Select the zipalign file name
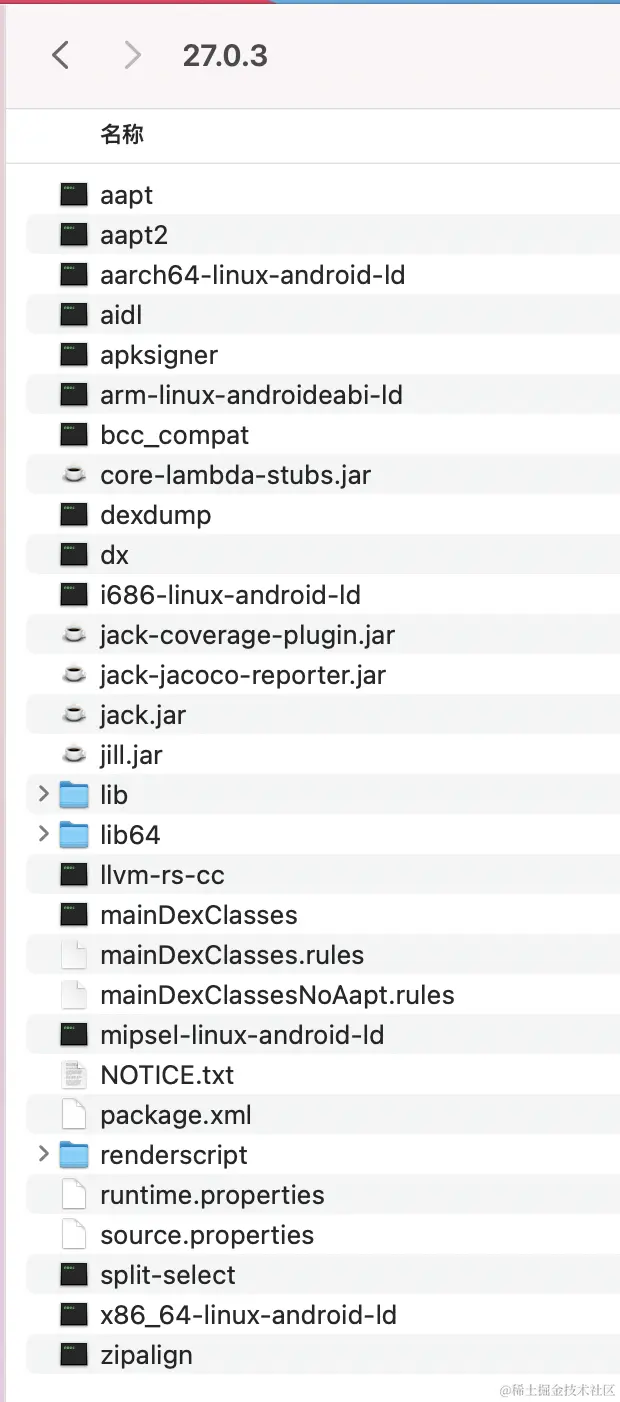The image size is (620, 1402). 146,1355
